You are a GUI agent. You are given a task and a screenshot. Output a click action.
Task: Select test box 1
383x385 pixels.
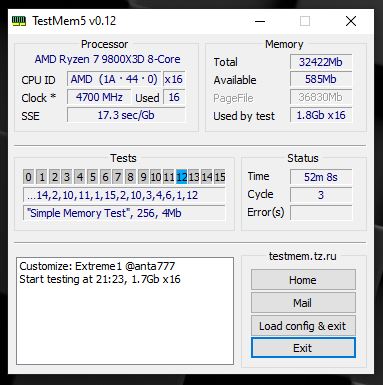pos(42,177)
